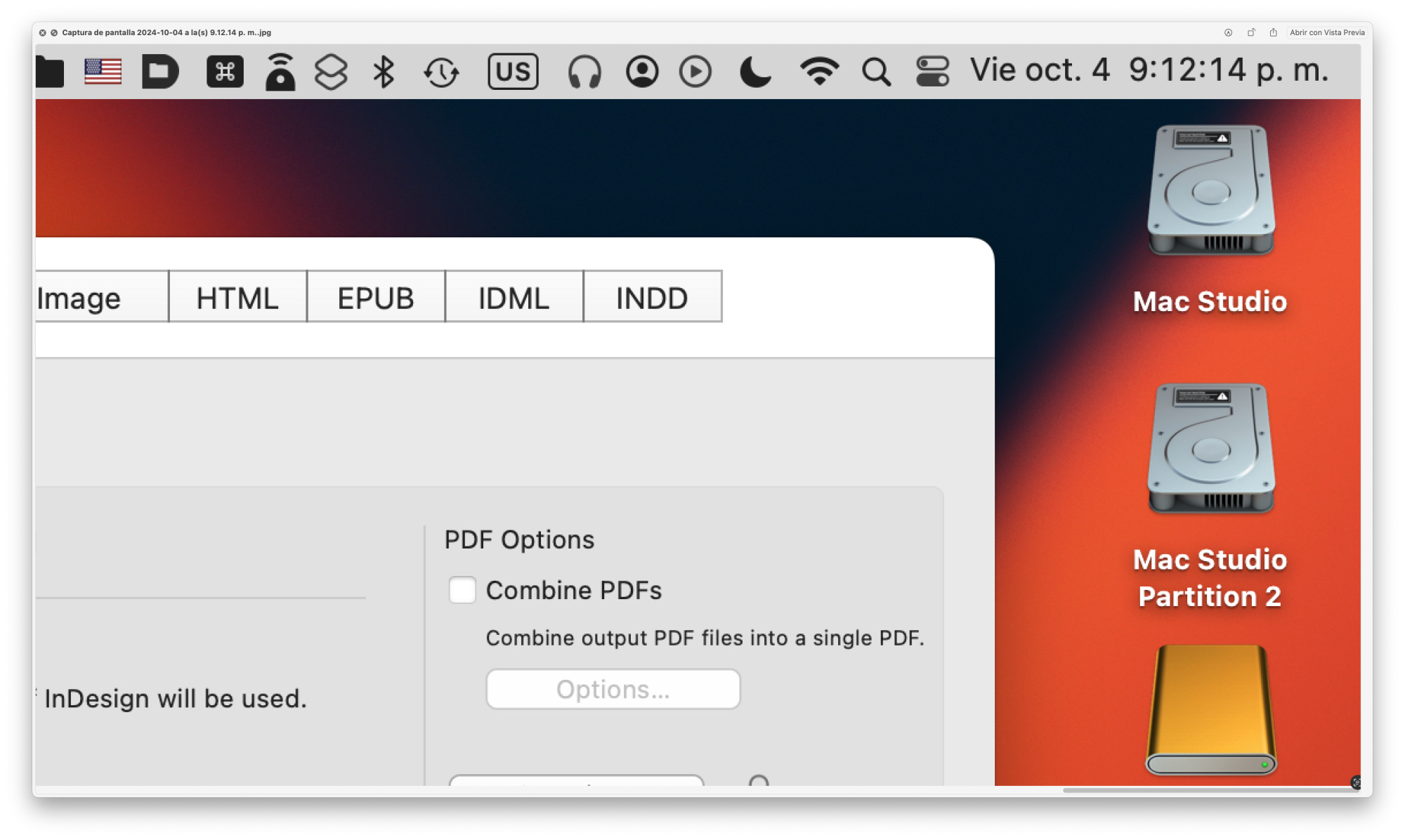This screenshot has width=1405, height=840.
Task: Select the Mac Studio drive icon
Action: pyautogui.click(x=1210, y=191)
